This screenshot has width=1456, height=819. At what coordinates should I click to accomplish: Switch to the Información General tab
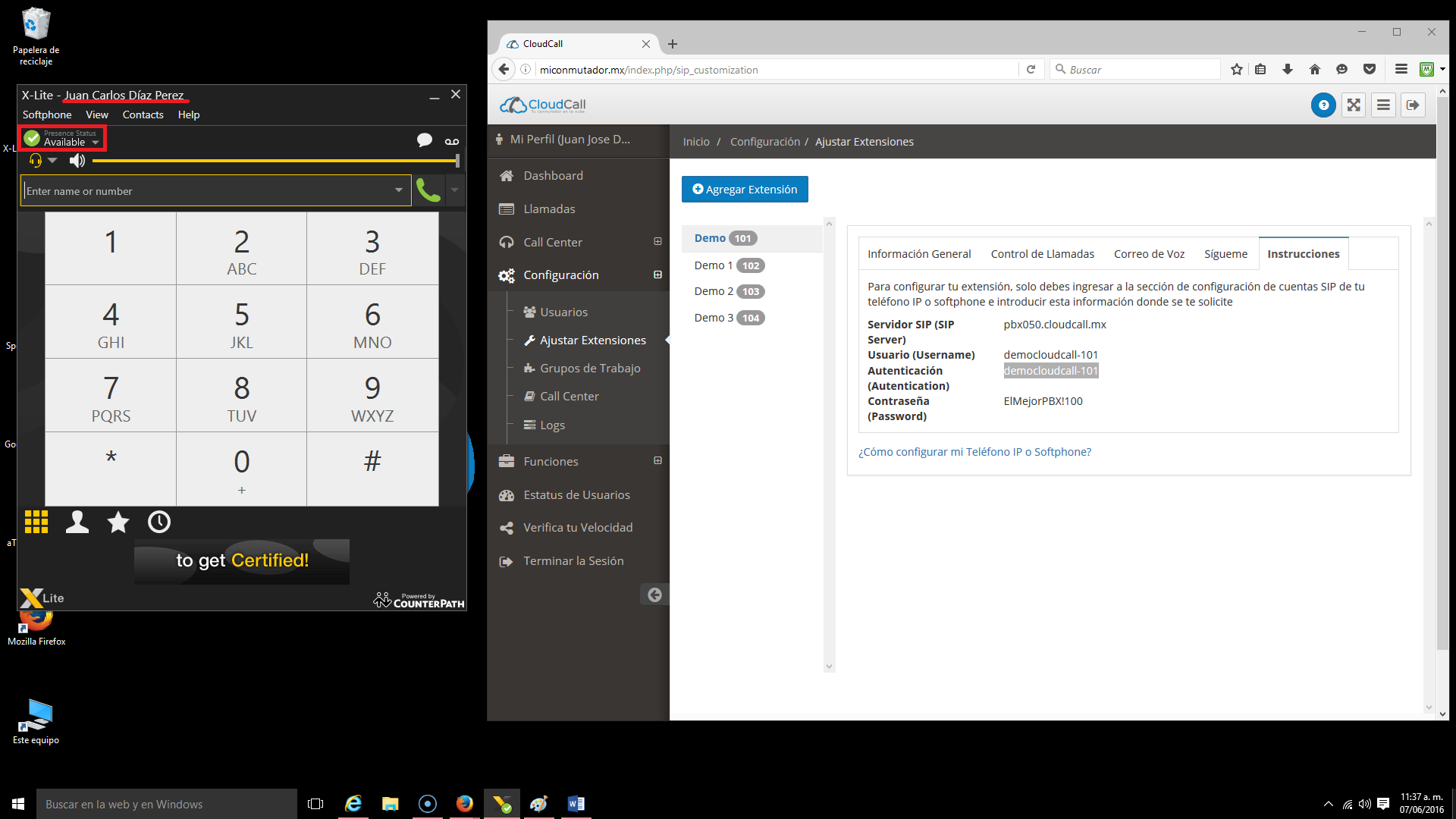(x=919, y=254)
